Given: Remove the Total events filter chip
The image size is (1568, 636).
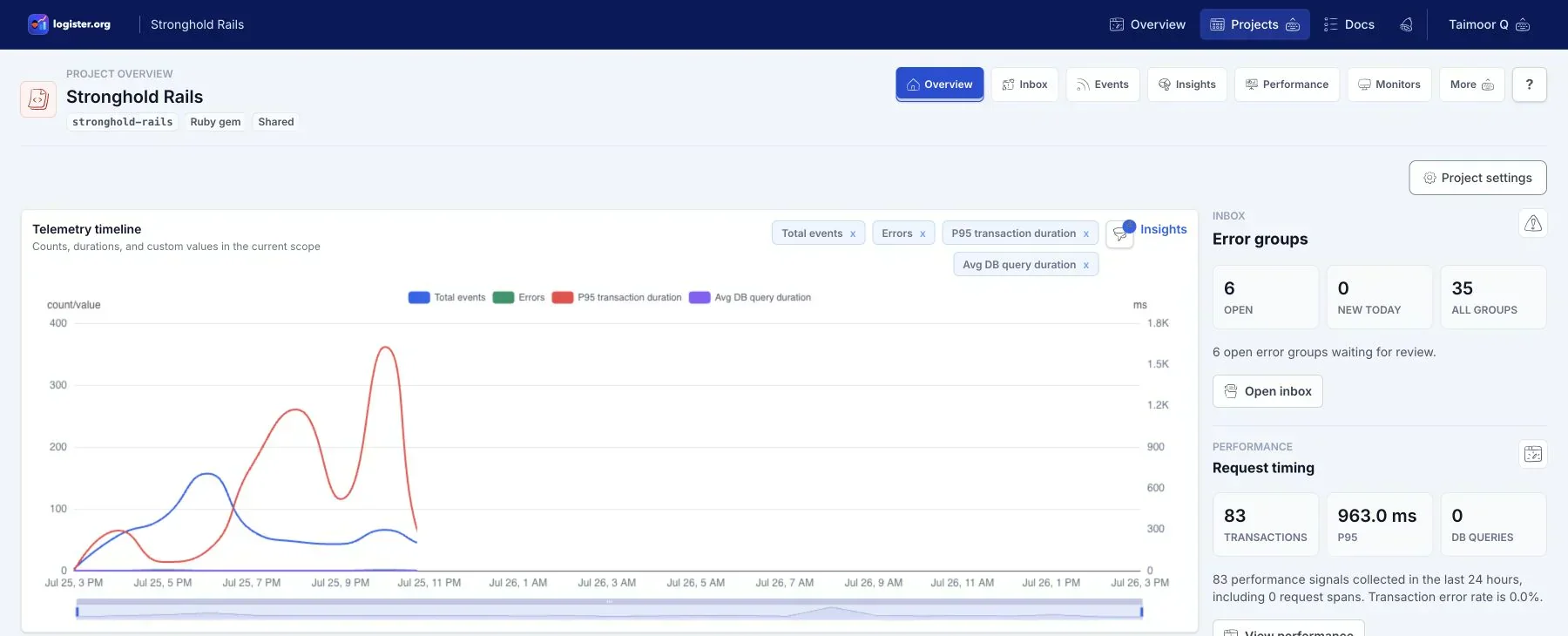Looking at the screenshot, I should 853,233.
